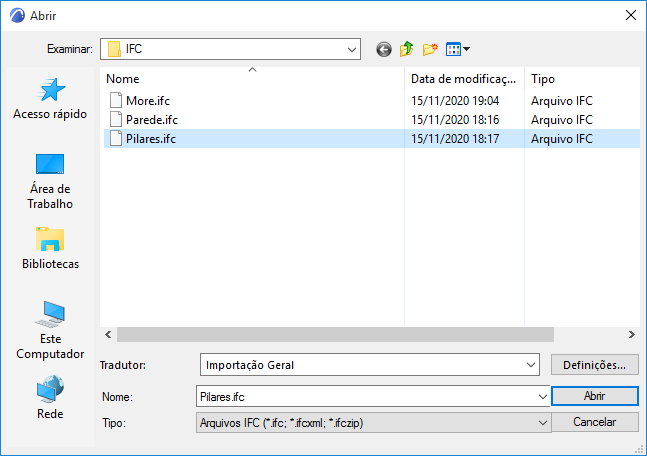Click the scroll left arrow

pyautogui.click(x=108, y=335)
